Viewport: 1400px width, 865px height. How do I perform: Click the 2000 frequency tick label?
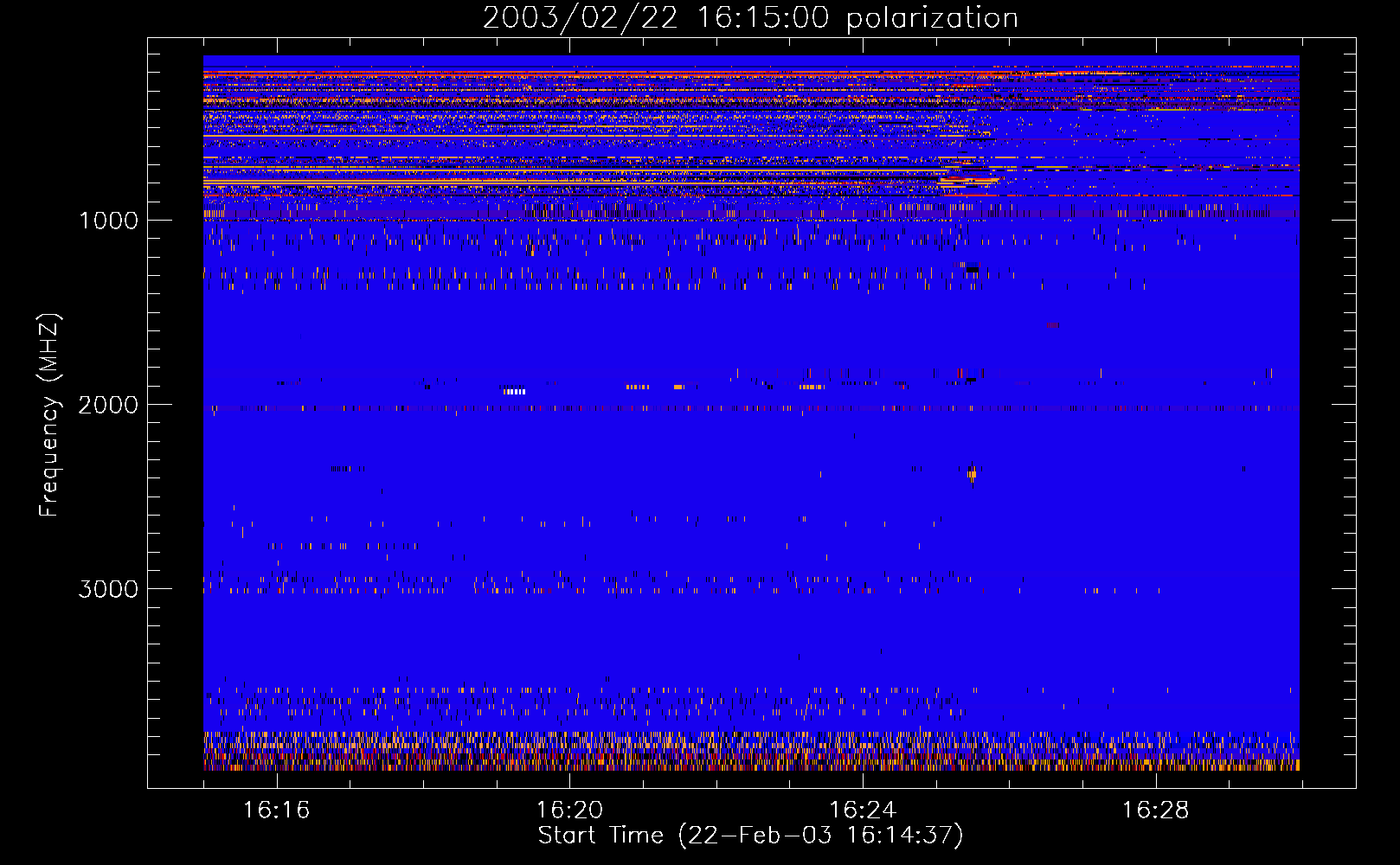pos(108,405)
